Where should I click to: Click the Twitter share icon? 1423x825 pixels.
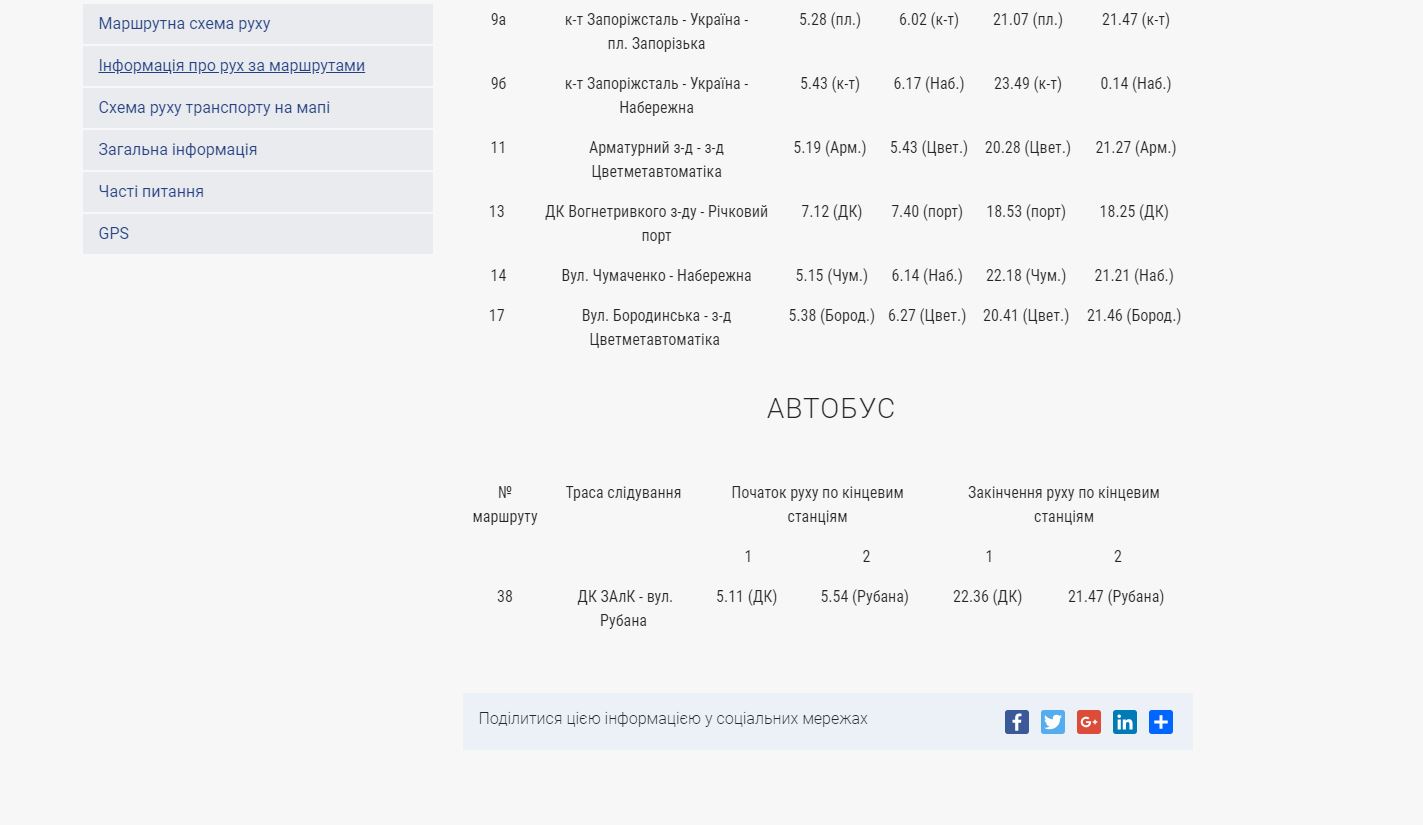[1052, 722]
